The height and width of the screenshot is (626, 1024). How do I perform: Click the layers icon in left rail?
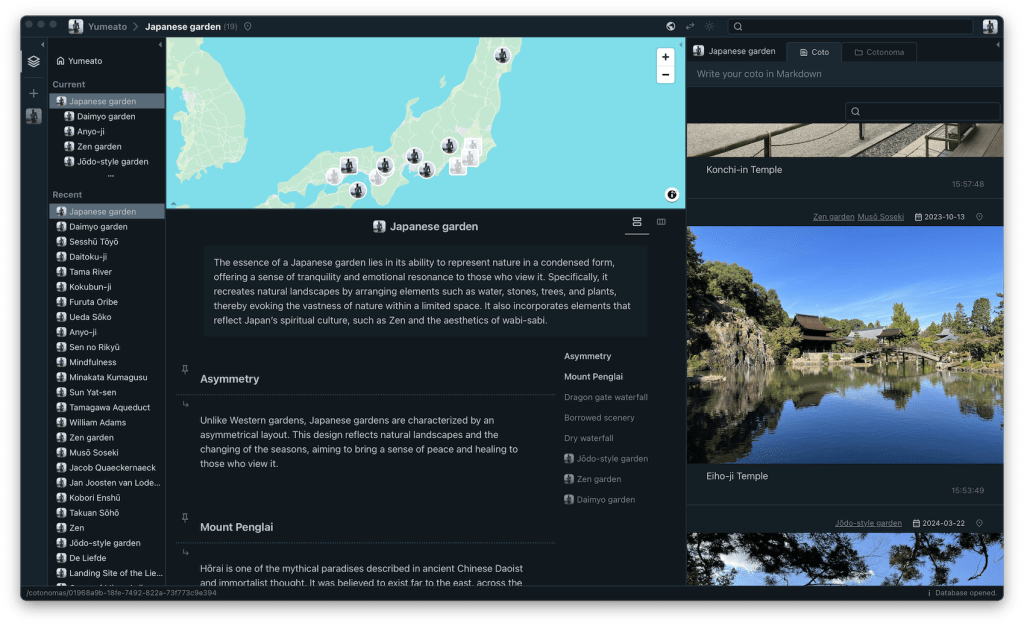pos(34,61)
